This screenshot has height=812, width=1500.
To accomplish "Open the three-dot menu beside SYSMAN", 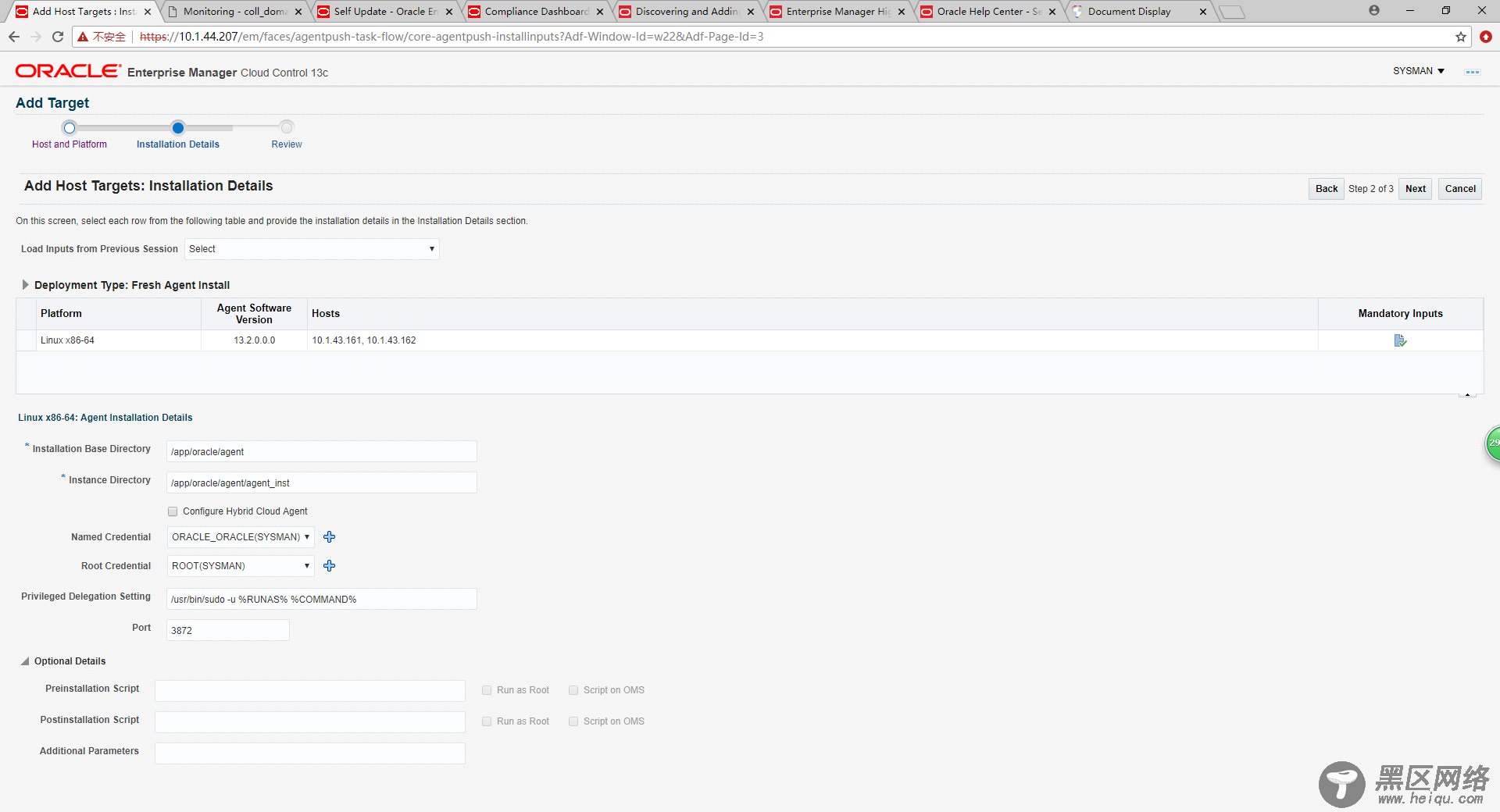I will pos(1472,72).
